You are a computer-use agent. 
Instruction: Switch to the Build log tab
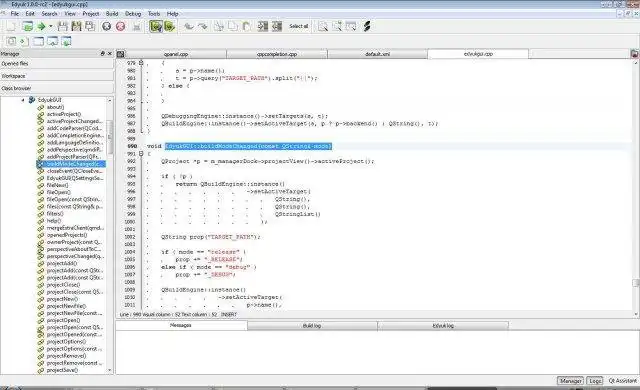tap(312, 326)
